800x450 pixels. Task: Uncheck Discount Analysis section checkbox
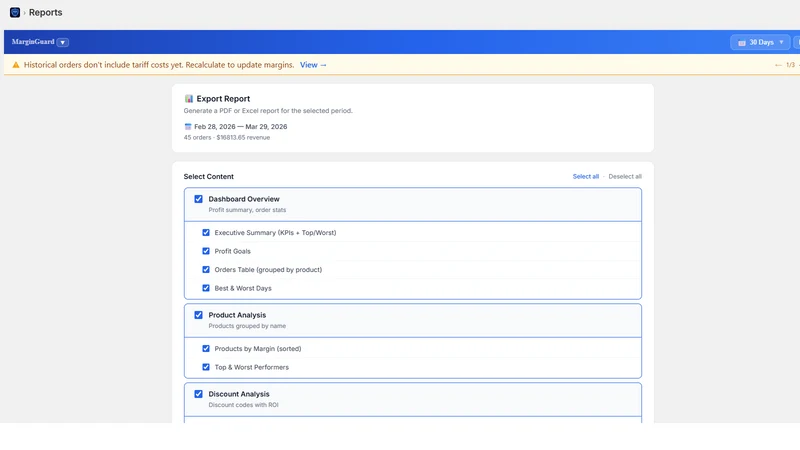198,394
